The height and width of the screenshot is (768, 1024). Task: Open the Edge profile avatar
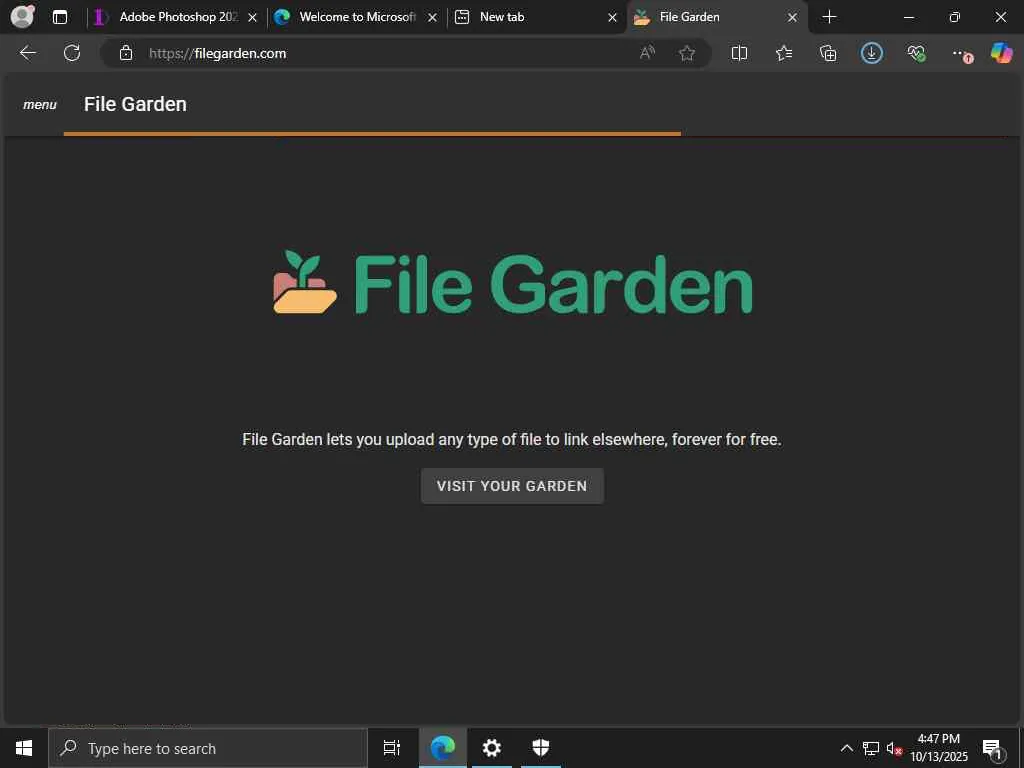(x=23, y=17)
